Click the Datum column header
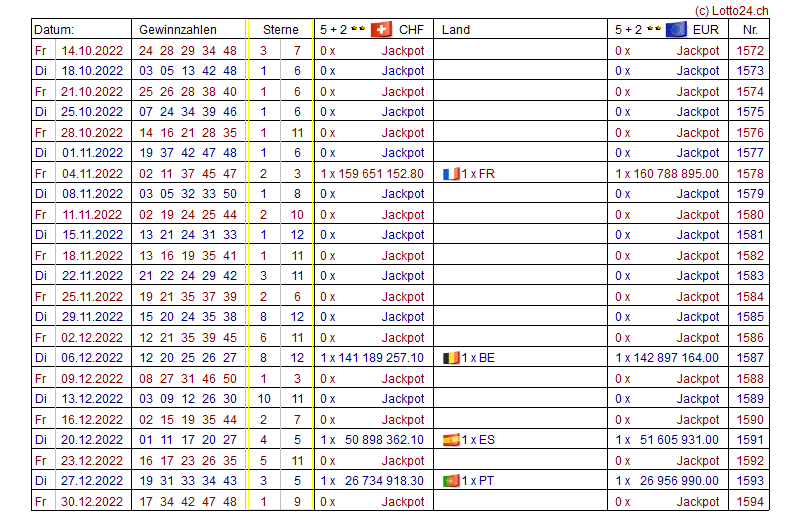The image size is (800, 530). point(54,30)
